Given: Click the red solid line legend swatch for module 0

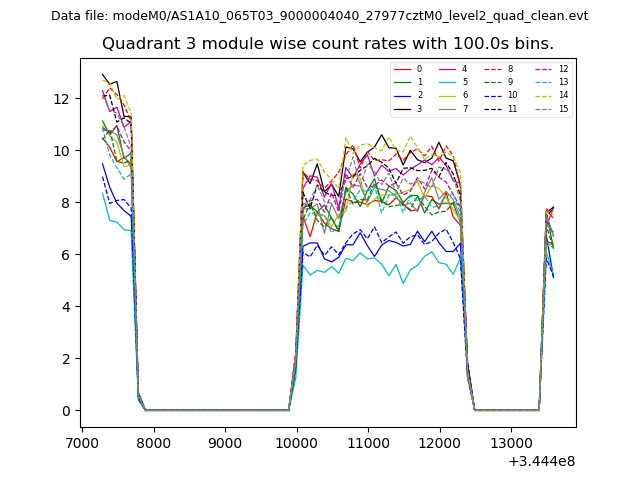Looking at the screenshot, I should [402, 69].
